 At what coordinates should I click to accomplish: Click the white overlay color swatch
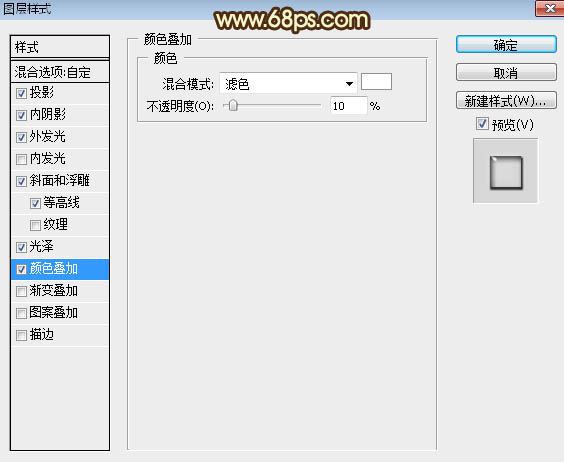point(376,82)
